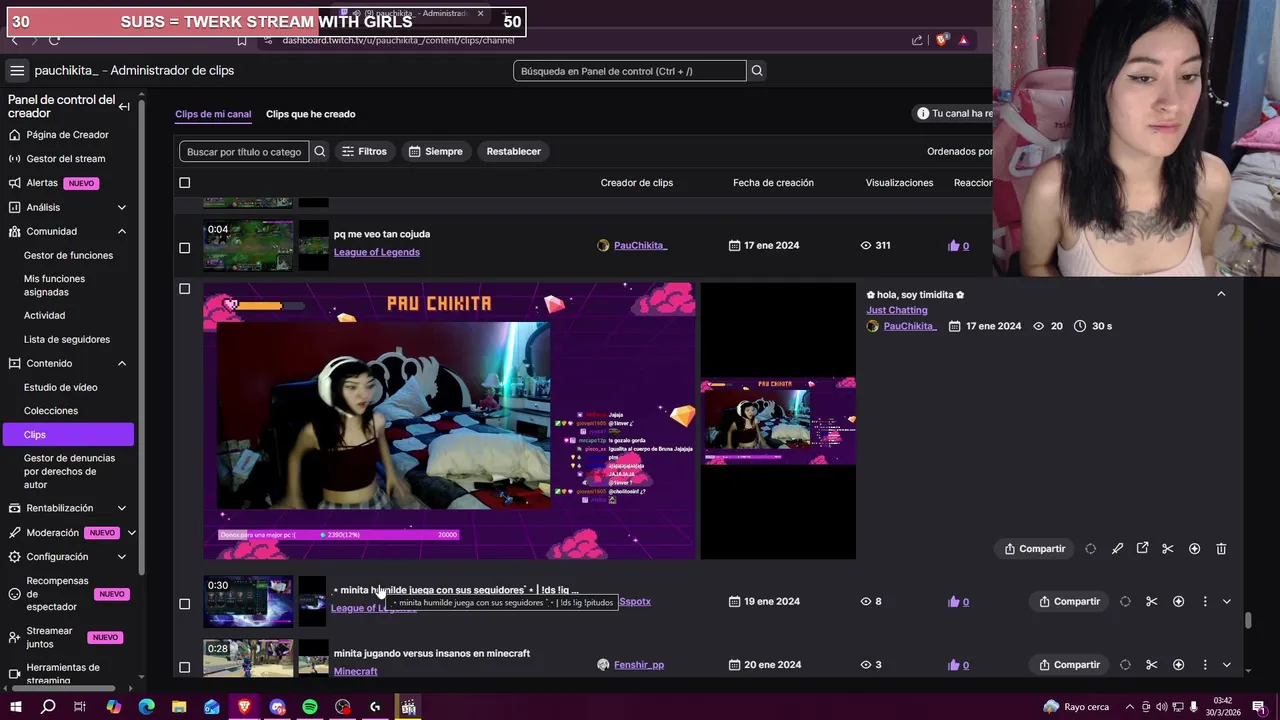Expand the Análisis sidebar section
This screenshot has height=720, width=1280.
point(122,208)
